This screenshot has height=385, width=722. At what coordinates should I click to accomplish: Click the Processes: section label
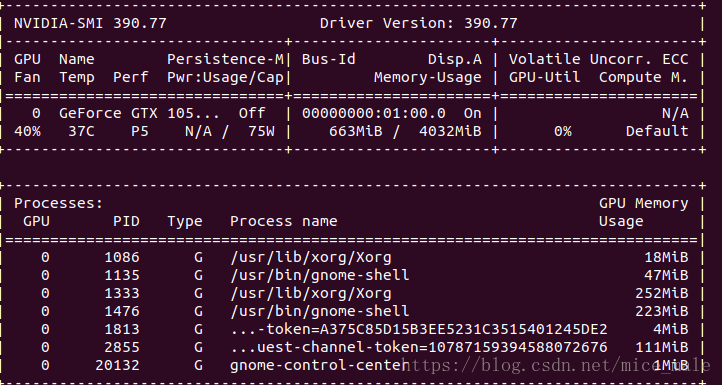pyautogui.click(x=58, y=203)
